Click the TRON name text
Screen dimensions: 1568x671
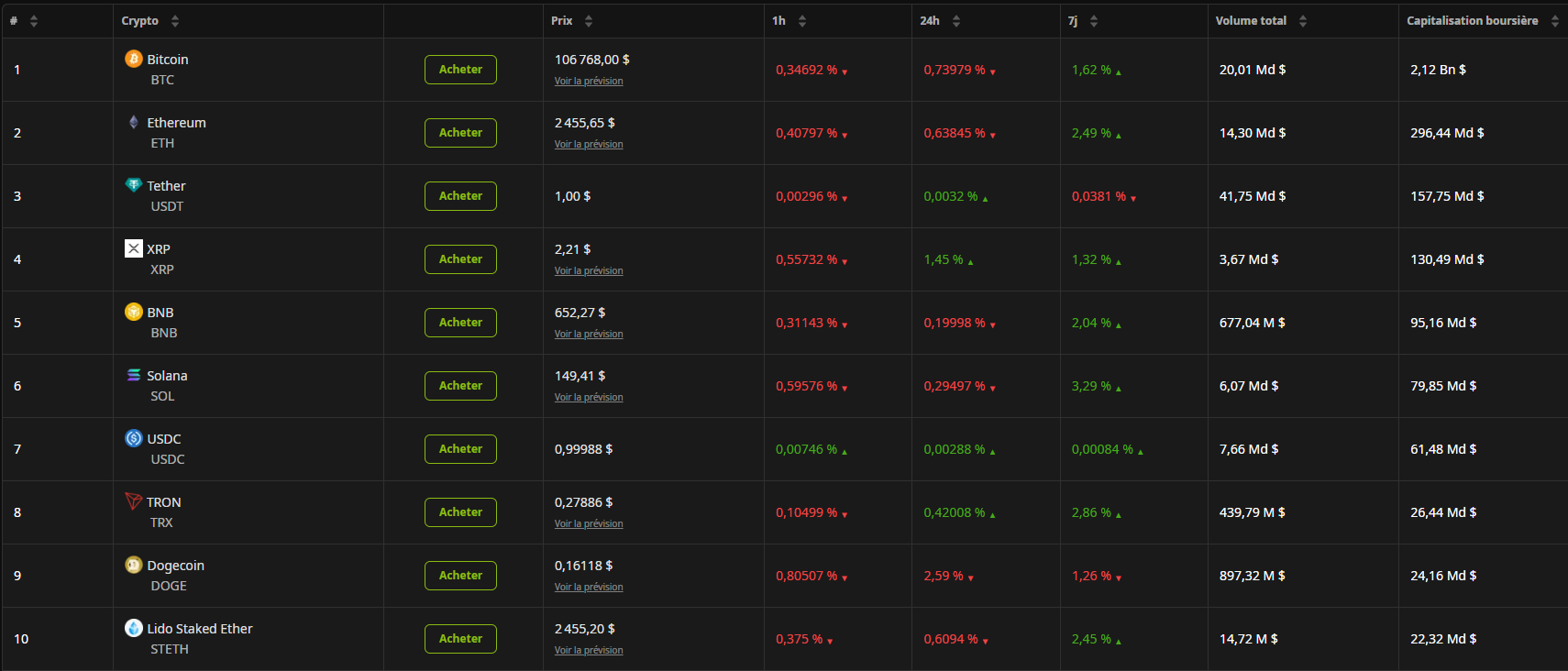tap(164, 502)
